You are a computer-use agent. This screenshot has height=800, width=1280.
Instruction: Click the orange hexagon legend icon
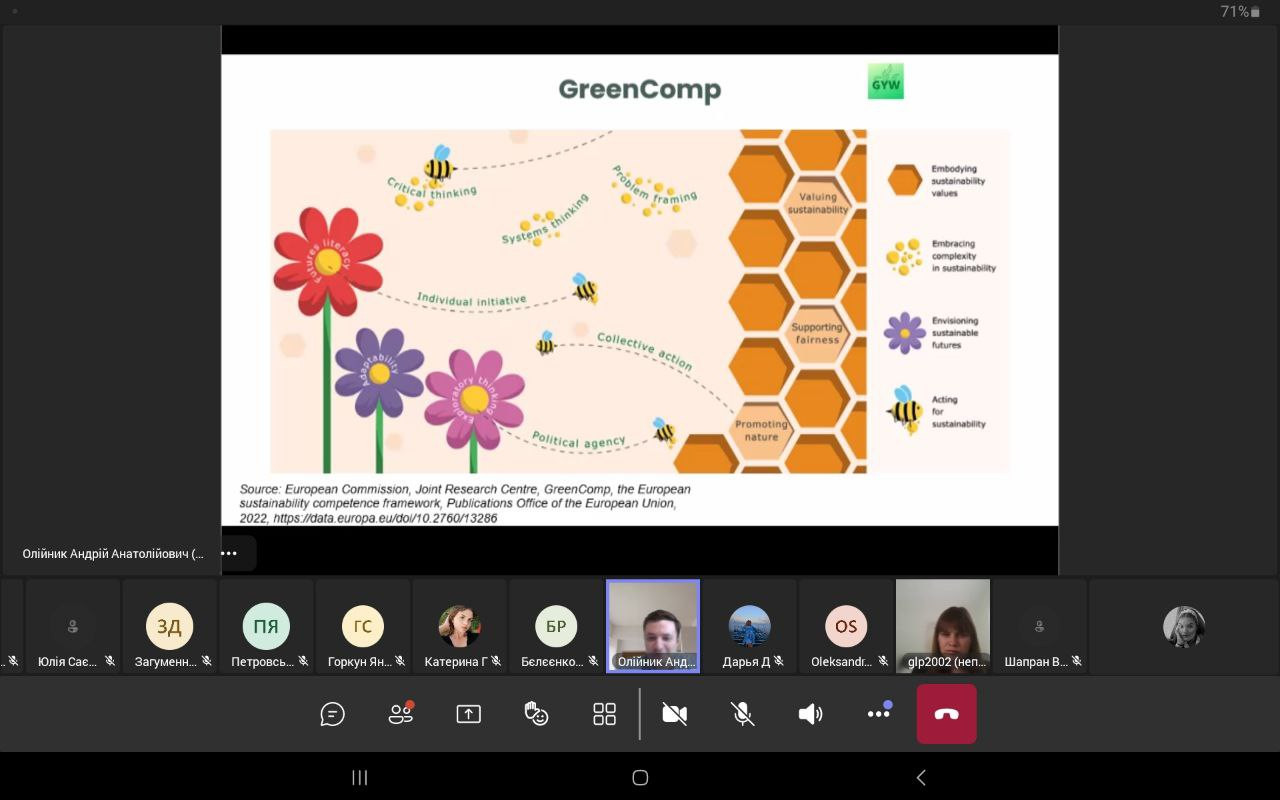point(905,181)
